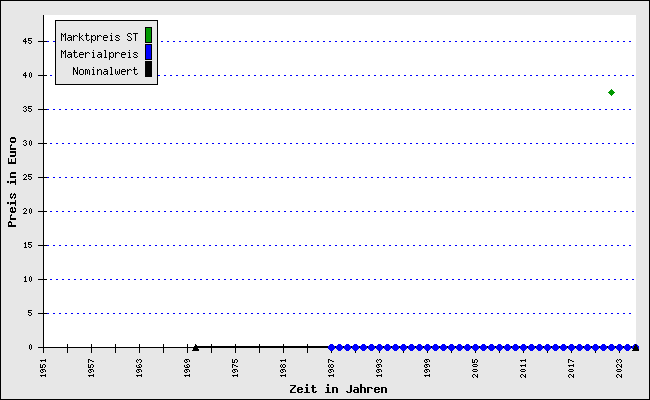This screenshot has height=400, width=650.
Task: Click the x-axis year label '1975'
Action: 235,368
